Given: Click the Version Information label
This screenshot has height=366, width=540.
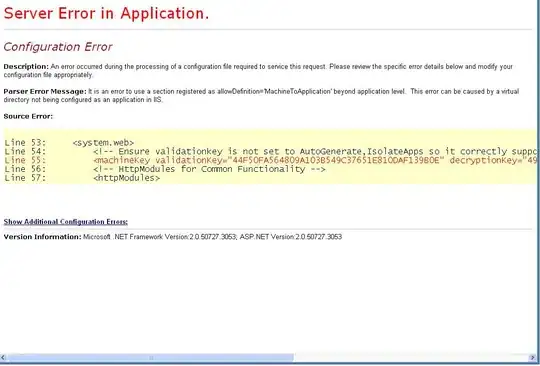Looking at the screenshot, I should pyautogui.click(x=42, y=237).
